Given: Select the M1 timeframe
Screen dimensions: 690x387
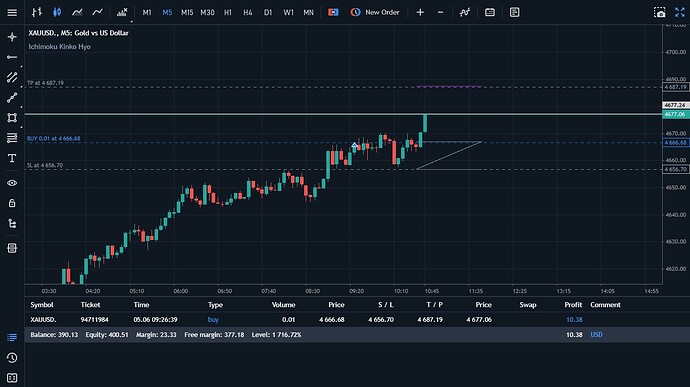Looking at the screenshot, I should tap(147, 12).
